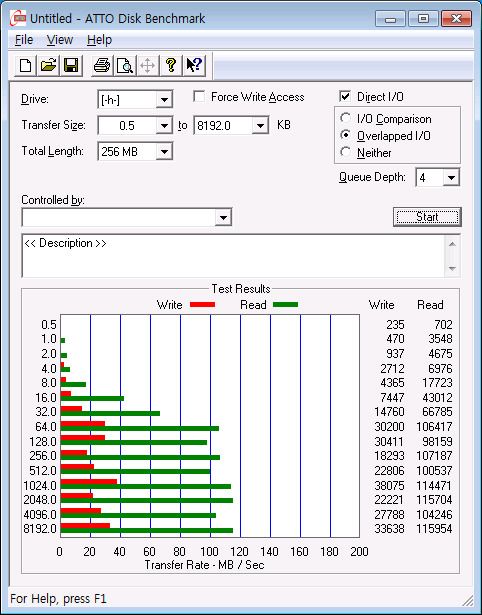The height and width of the screenshot is (615, 482).
Task: Click the green read bar for 8192.0
Action: coord(147,531)
